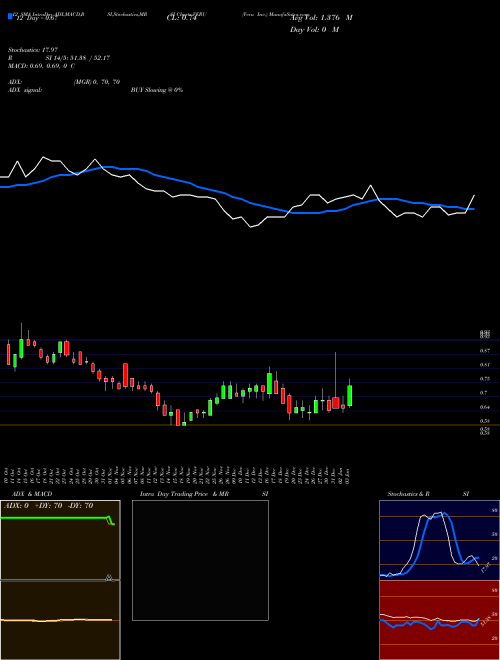Screen dimensions: 500x660
Task: Click the Stochastics: 17.97 reading
Action: click(x=33, y=50)
